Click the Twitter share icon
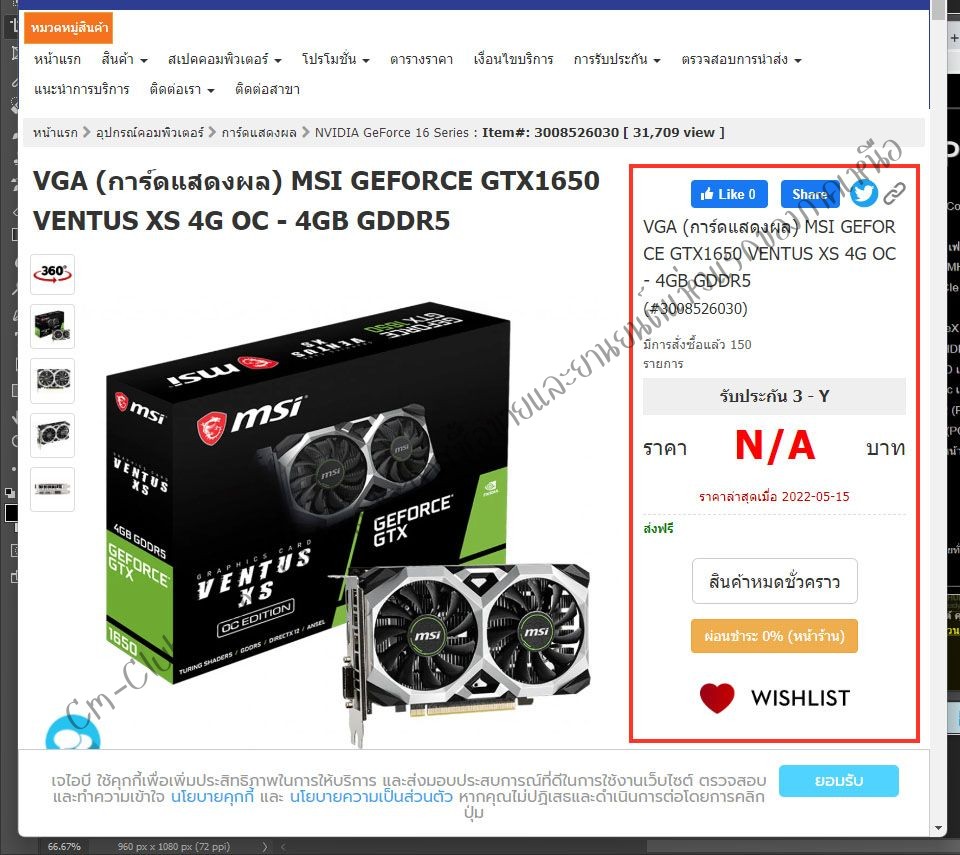The width and height of the screenshot is (960, 855). click(863, 194)
